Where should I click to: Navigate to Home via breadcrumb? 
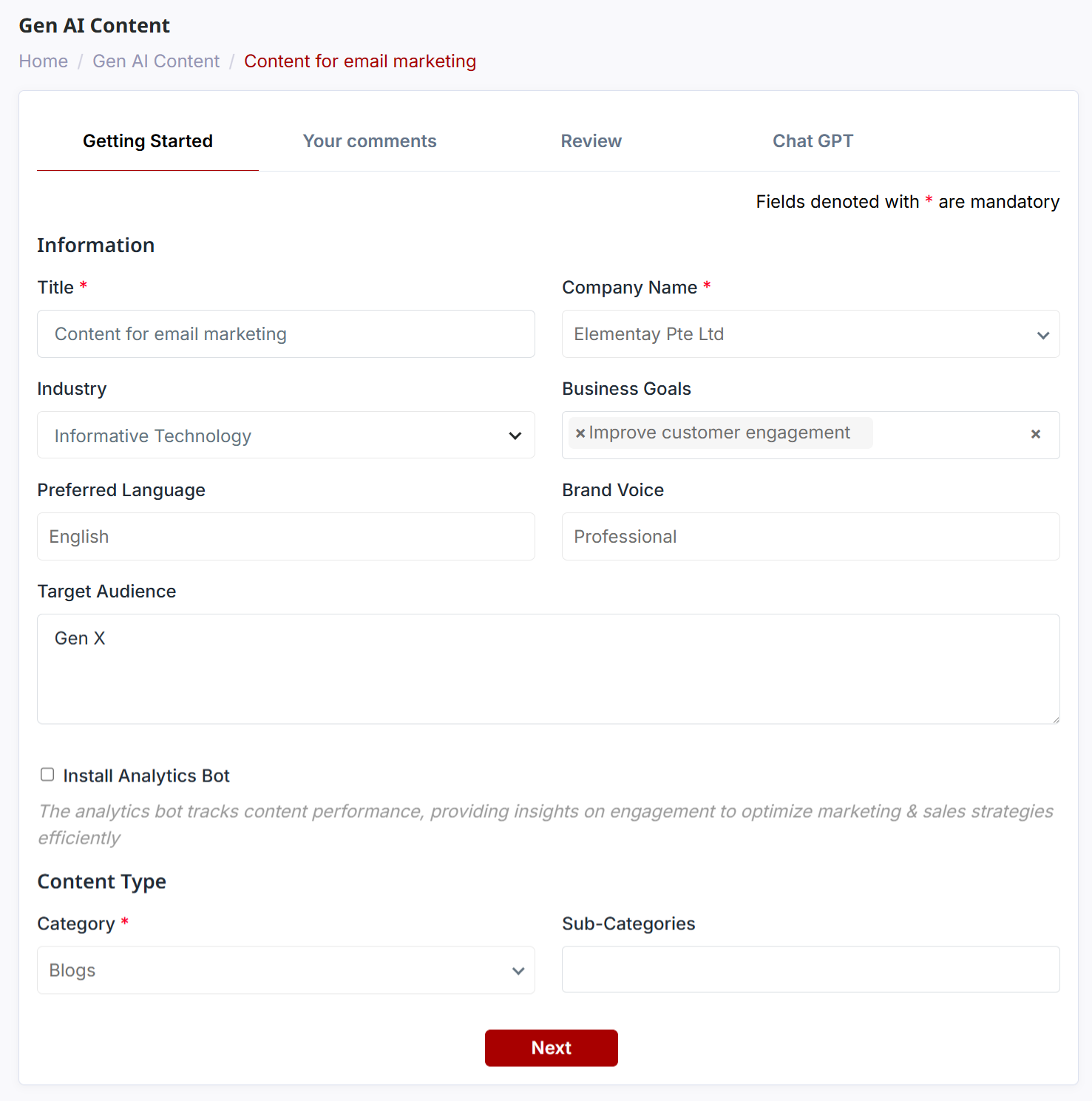pyautogui.click(x=44, y=61)
